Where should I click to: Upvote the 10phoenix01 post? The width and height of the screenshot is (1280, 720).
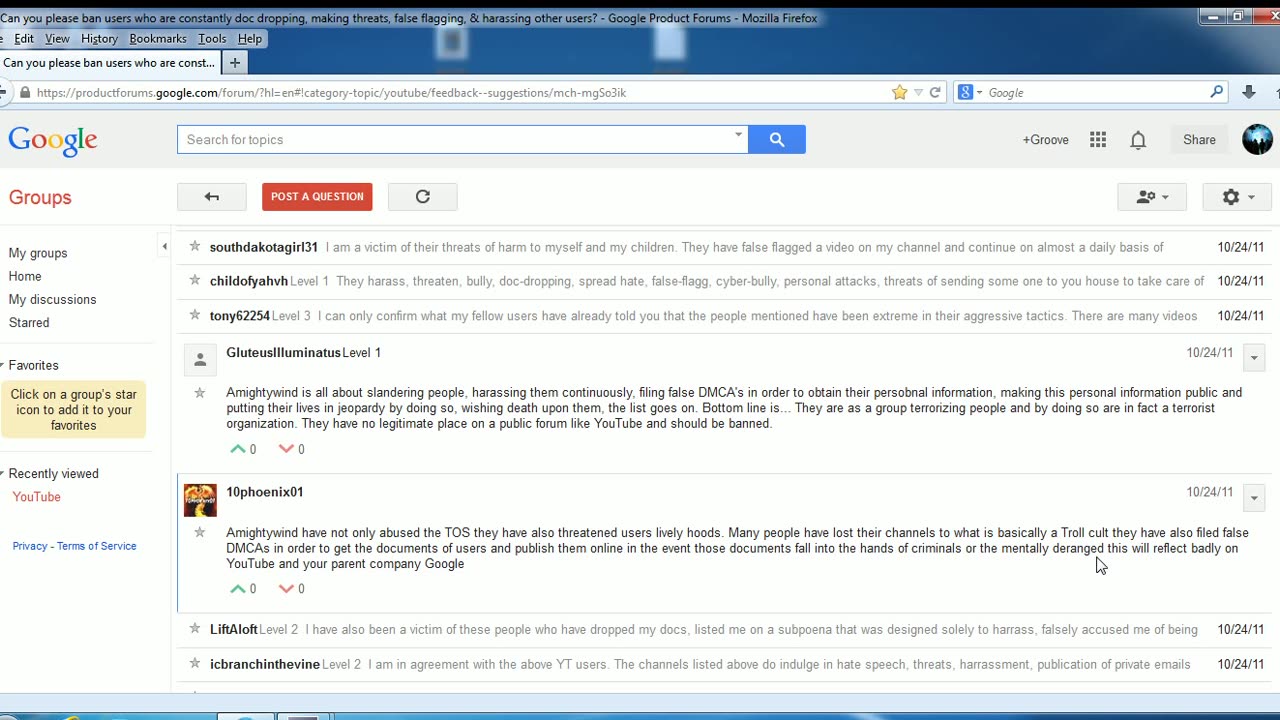coord(238,589)
